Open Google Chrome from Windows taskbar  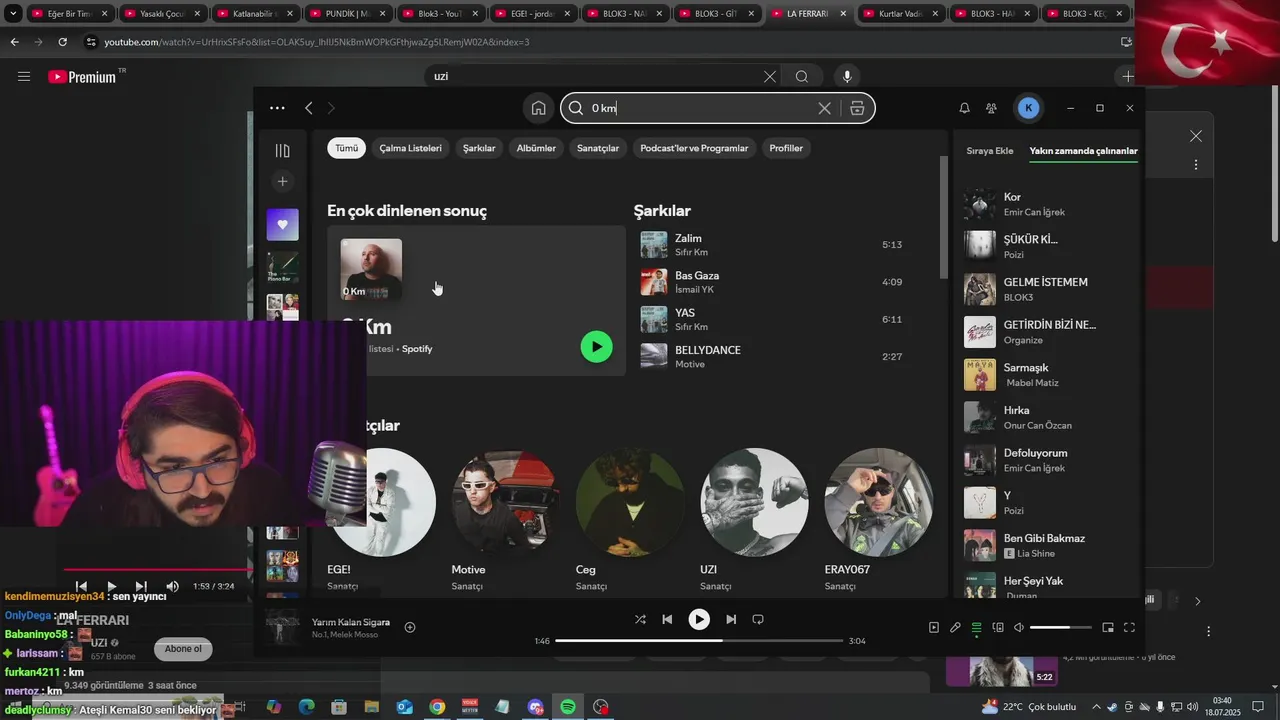point(437,707)
